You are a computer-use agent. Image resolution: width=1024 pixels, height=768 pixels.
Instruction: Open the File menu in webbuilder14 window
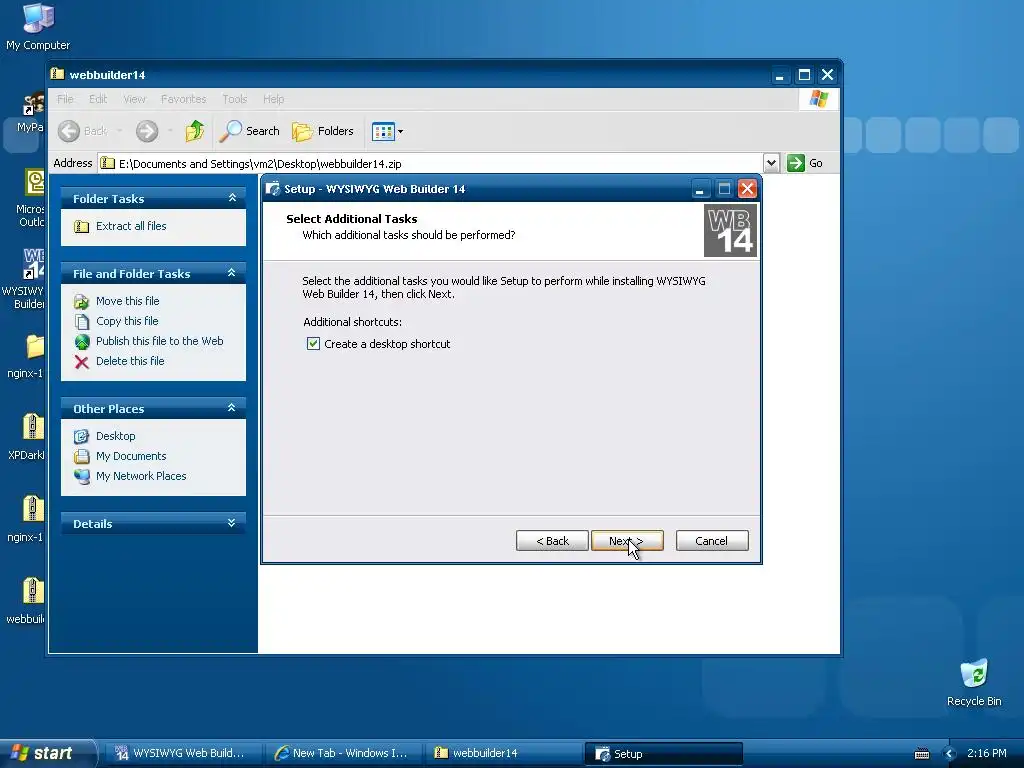(x=65, y=99)
